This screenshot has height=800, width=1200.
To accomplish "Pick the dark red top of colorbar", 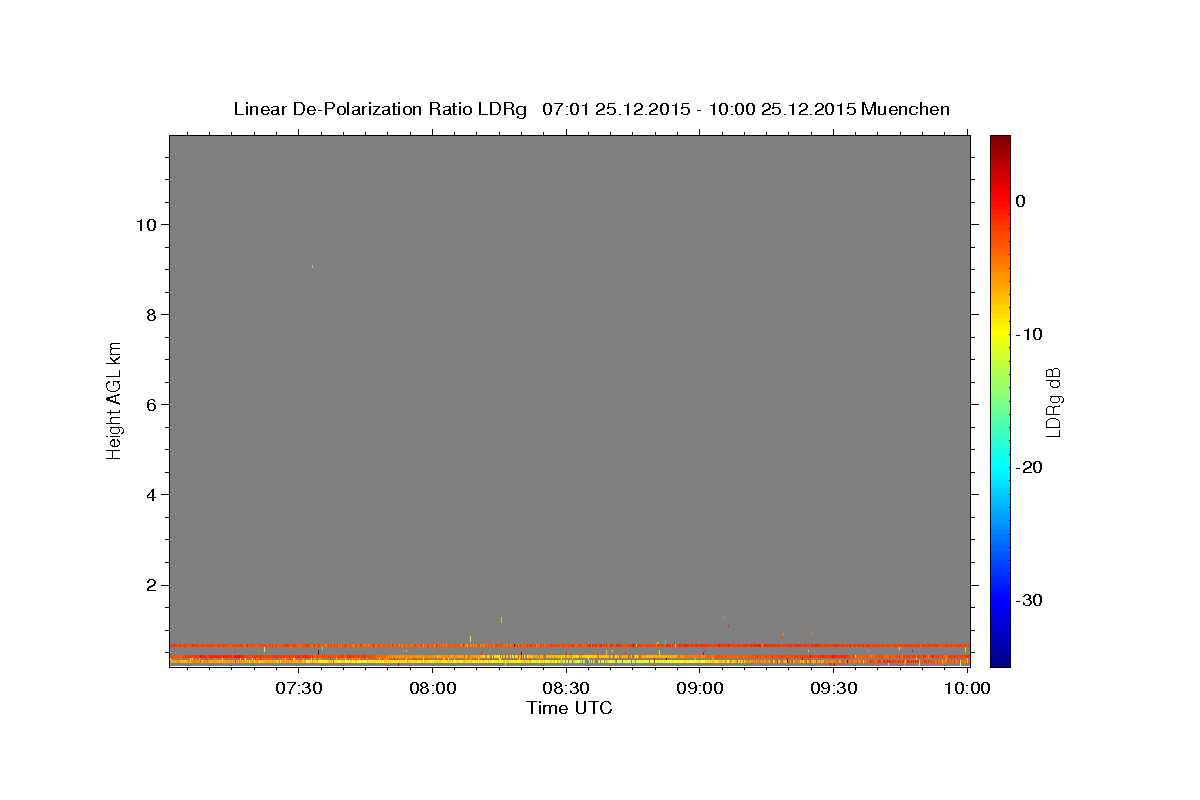I will coord(1000,142).
